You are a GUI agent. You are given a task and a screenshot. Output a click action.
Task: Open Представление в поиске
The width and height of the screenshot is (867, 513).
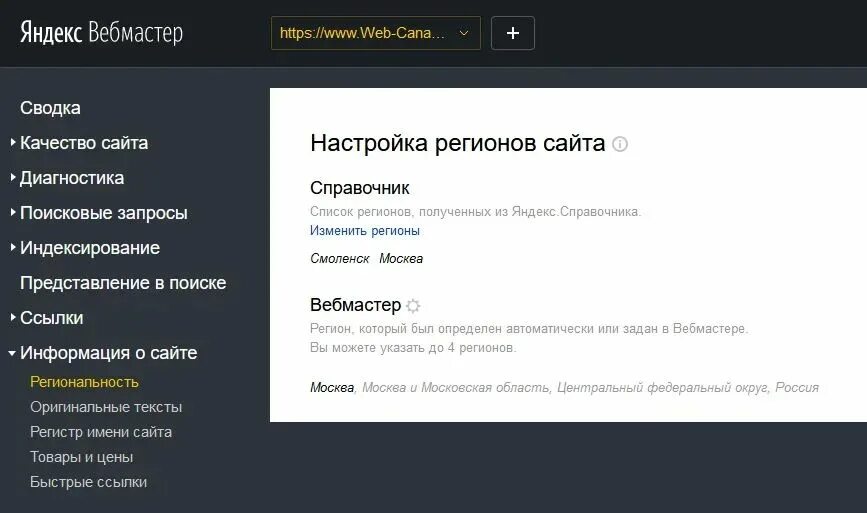point(123,283)
